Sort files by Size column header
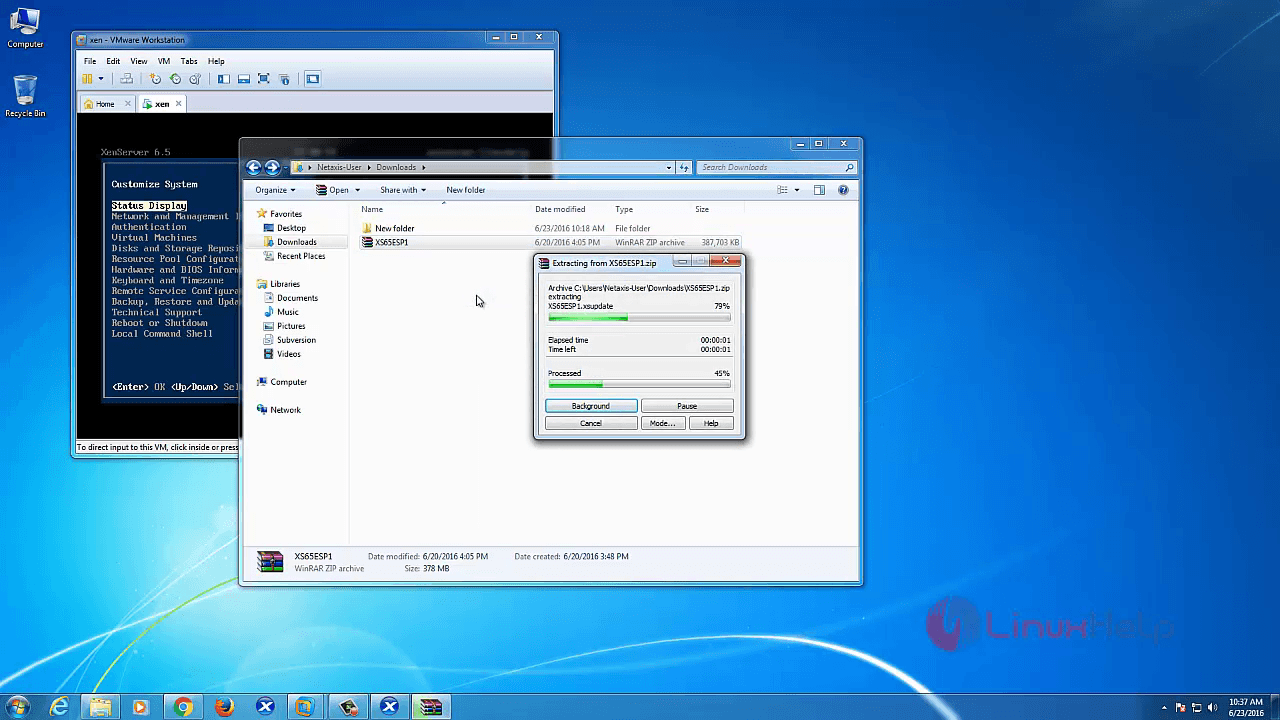Image resolution: width=1280 pixels, height=720 pixels. point(702,209)
